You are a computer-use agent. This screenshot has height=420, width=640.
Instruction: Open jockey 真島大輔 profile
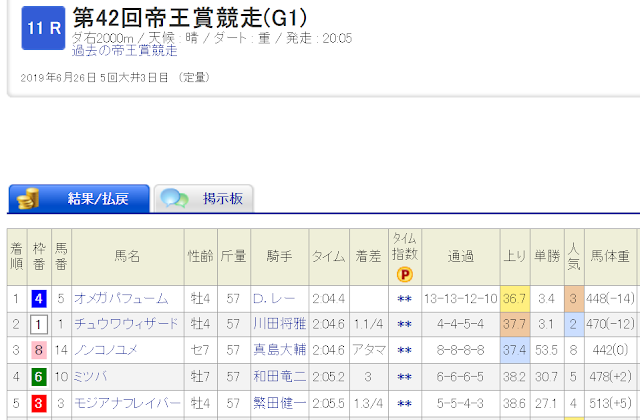(x=280, y=350)
